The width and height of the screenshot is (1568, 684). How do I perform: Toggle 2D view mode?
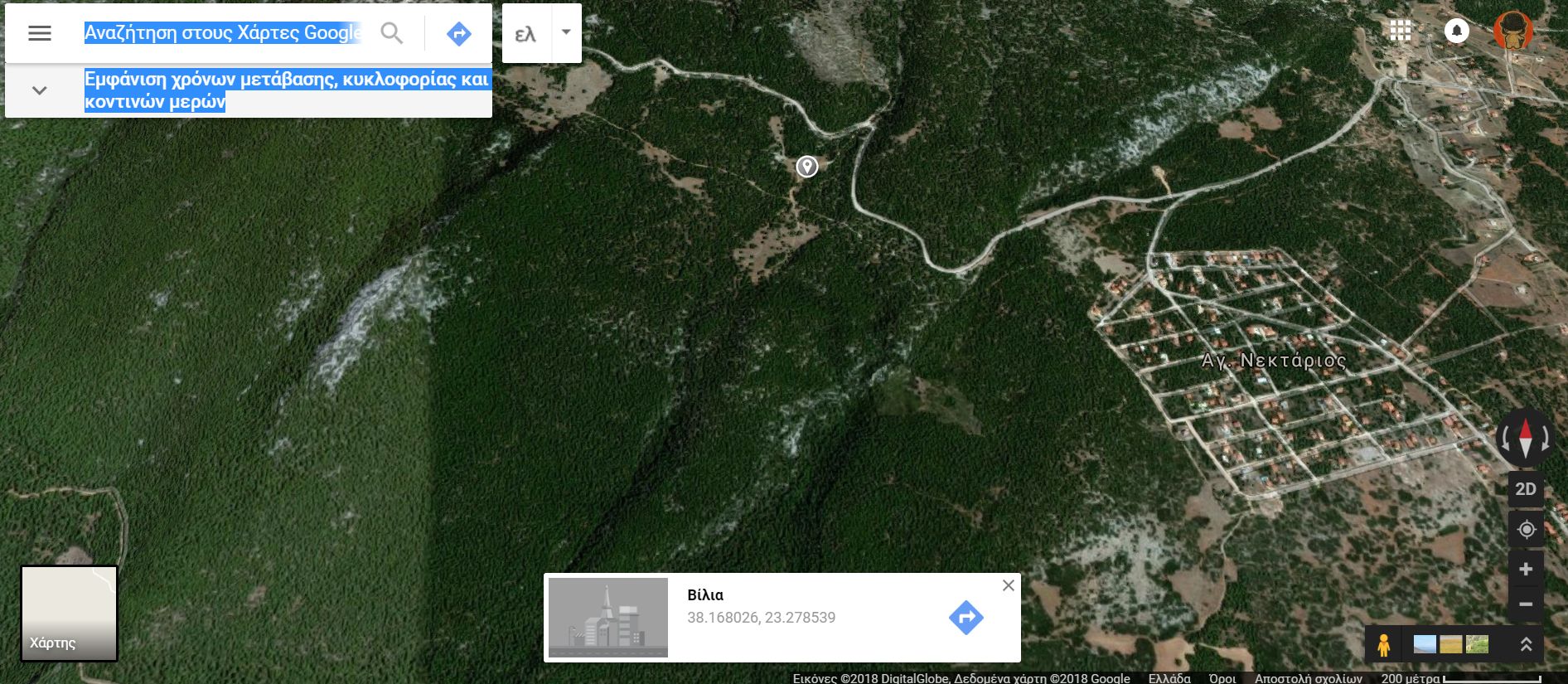(1526, 489)
